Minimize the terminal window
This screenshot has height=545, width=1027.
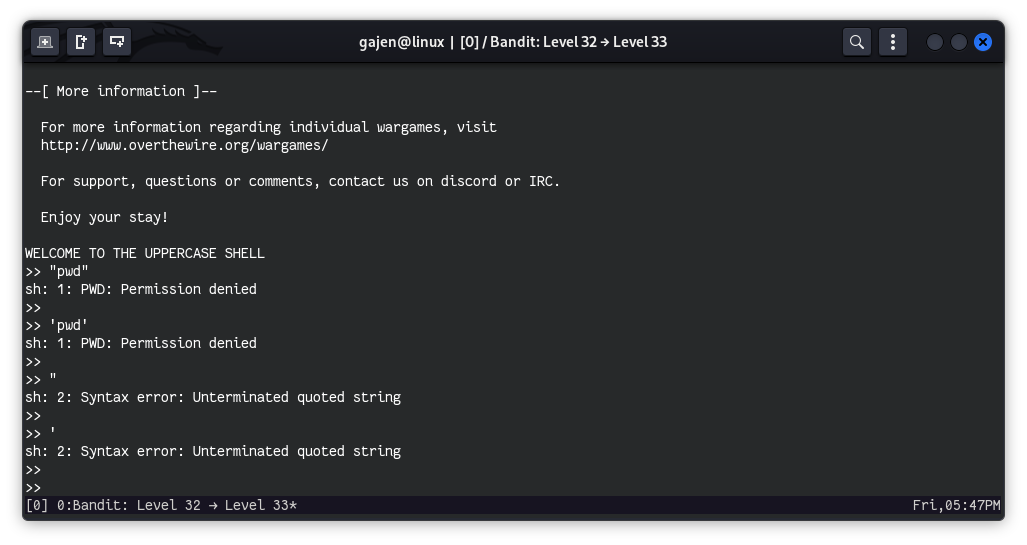(935, 42)
